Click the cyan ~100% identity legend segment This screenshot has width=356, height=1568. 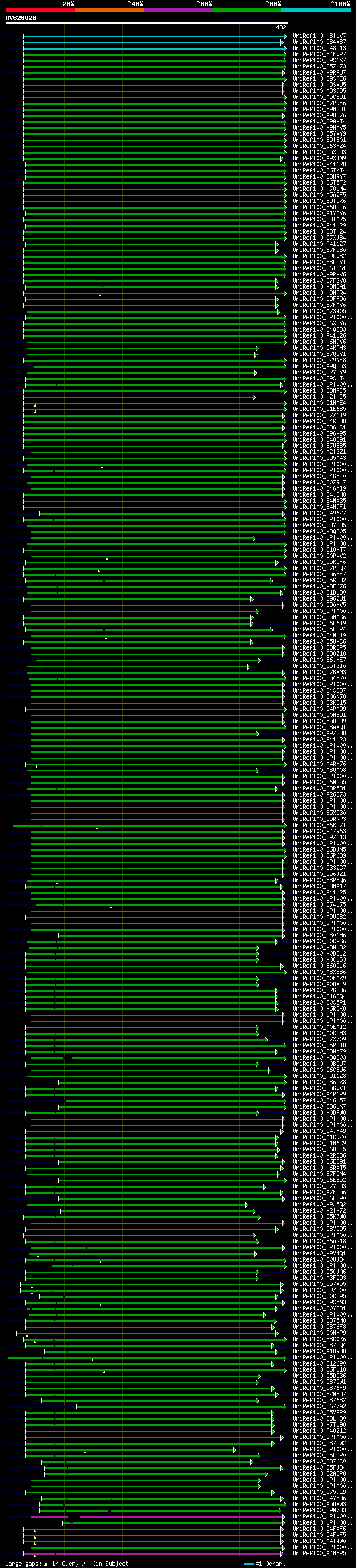[316, 10]
